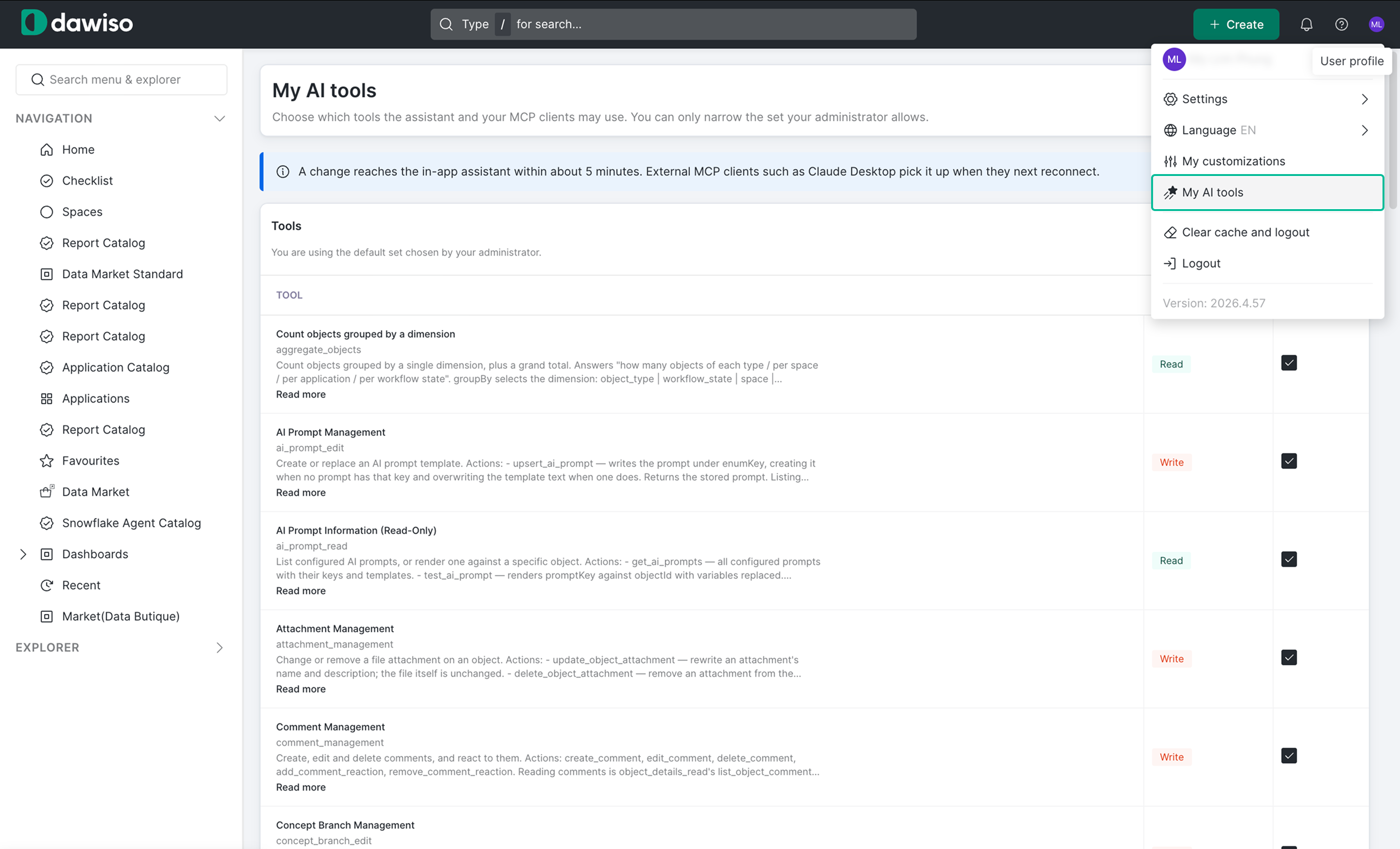Collapse the NAVIGATION section
Image resolution: width=1400 pixels, height=849 pixels.
[x=219, y=118]
